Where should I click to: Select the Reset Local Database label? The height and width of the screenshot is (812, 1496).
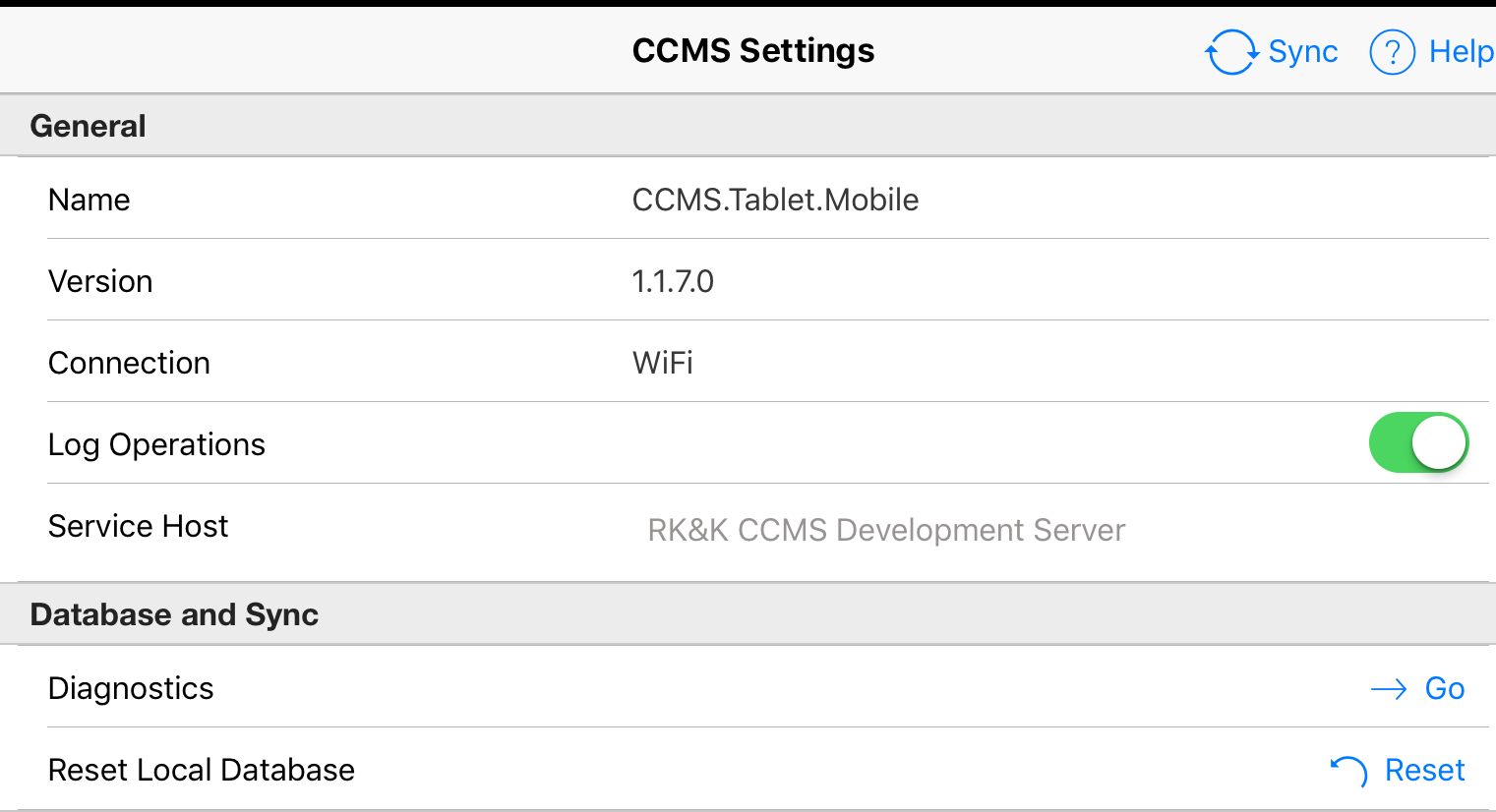pyautogui.click(x=202, y=771)
